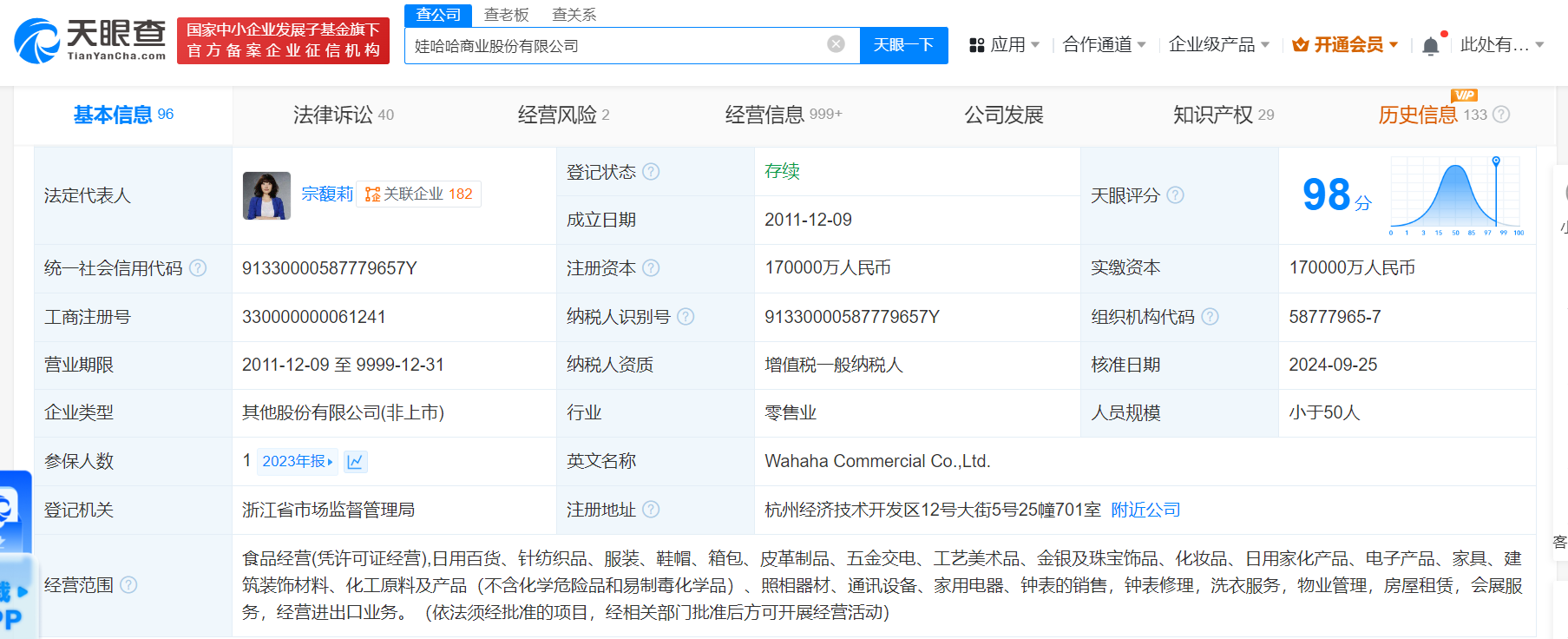The height and width of the screenshot is (639, 1568).
Task: Click the 存续 registration status
Action: tap(782, 171)
